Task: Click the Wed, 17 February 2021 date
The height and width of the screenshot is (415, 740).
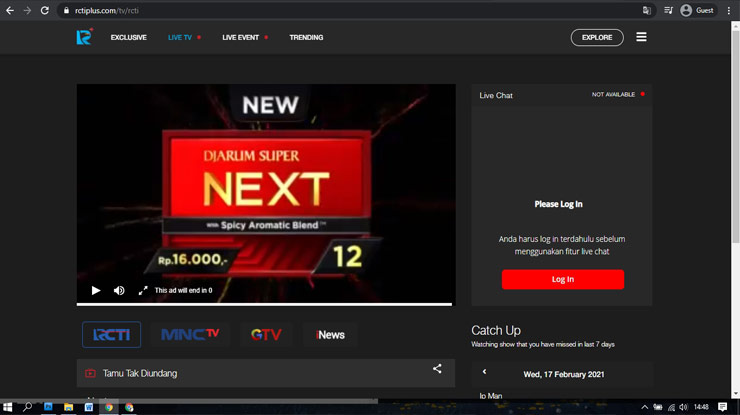Action: (563, 374)
